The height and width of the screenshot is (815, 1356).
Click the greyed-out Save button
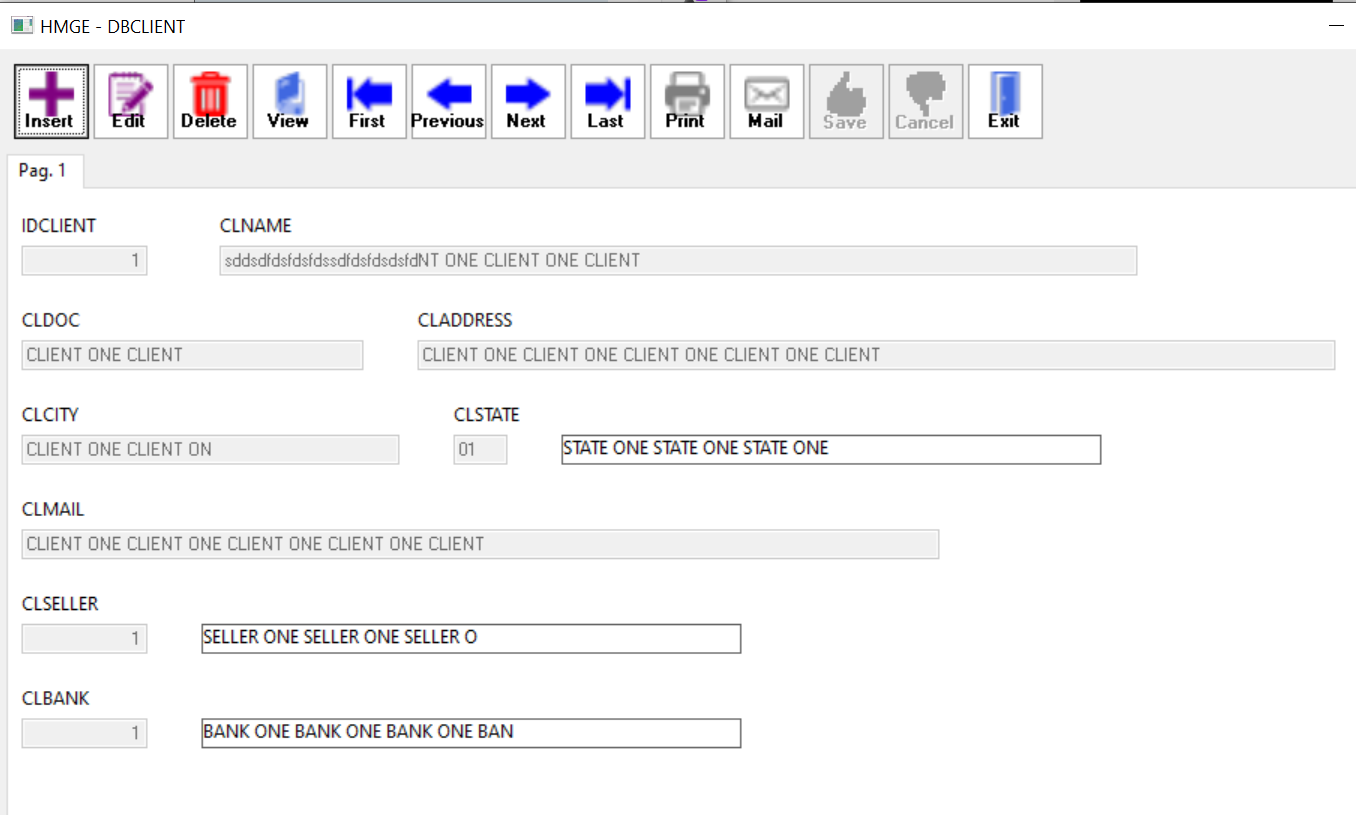click(846, 102)
